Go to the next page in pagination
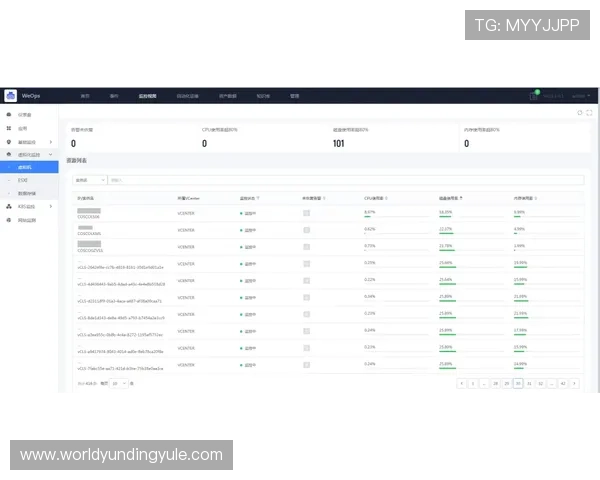This screenshot has height=480, width=600. pyautogui.click(x=576, y=383)
